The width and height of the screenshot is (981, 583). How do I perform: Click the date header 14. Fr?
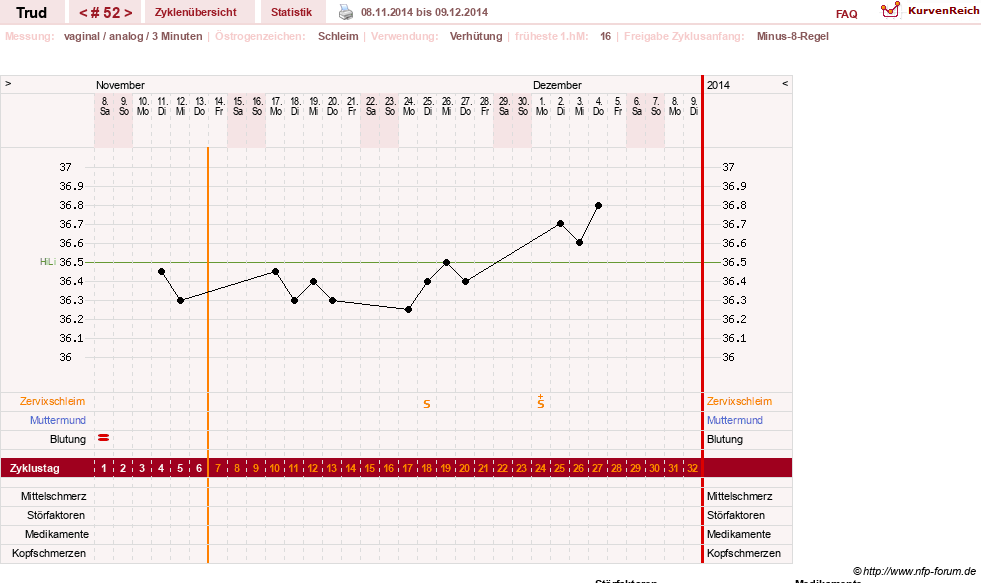pyautogui.click(x=219, y=106)
